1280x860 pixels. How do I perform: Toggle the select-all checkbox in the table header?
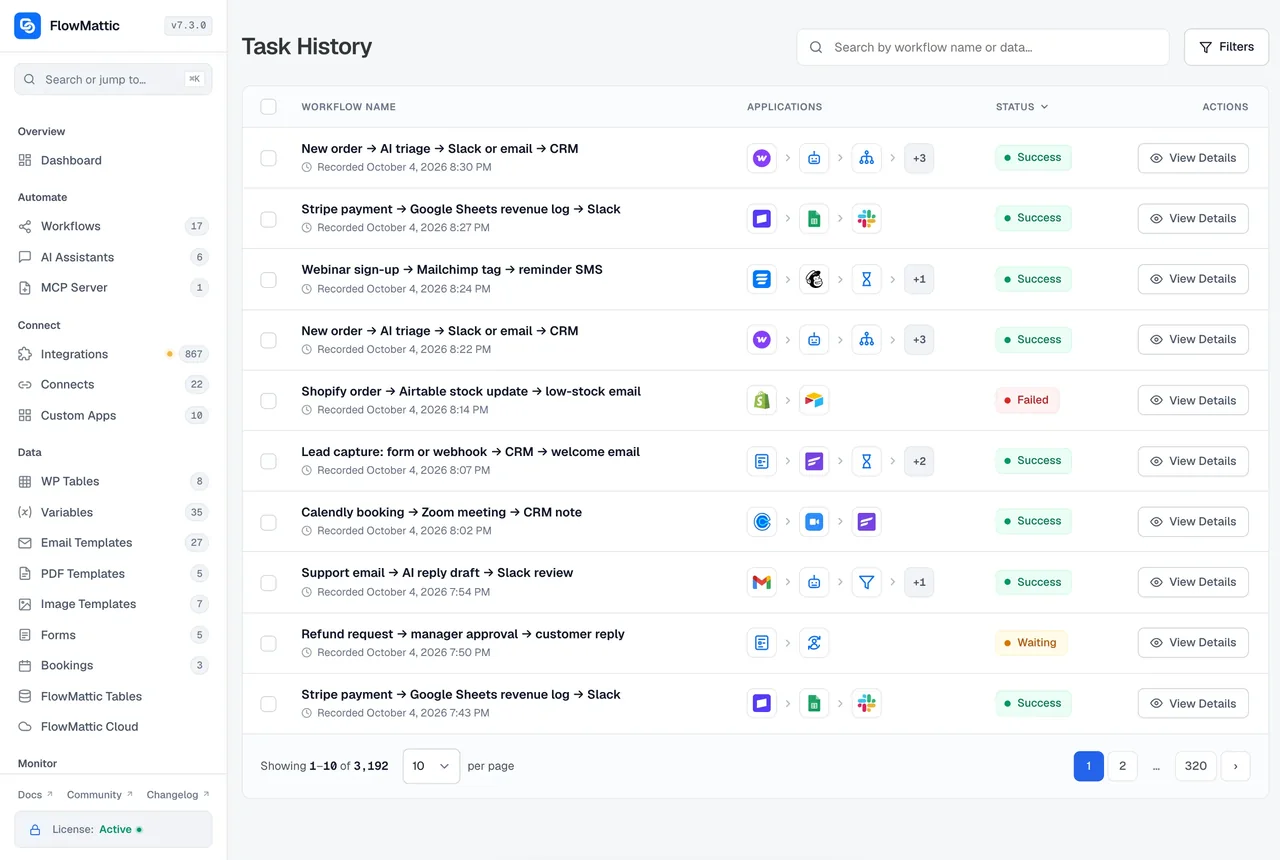[x=268, y=107]
